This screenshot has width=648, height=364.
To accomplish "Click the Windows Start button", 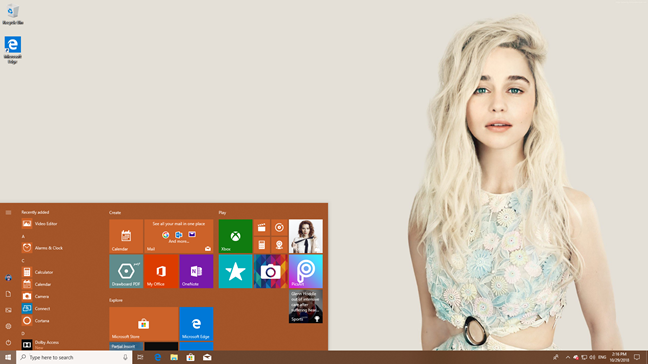I will (8, 357).
